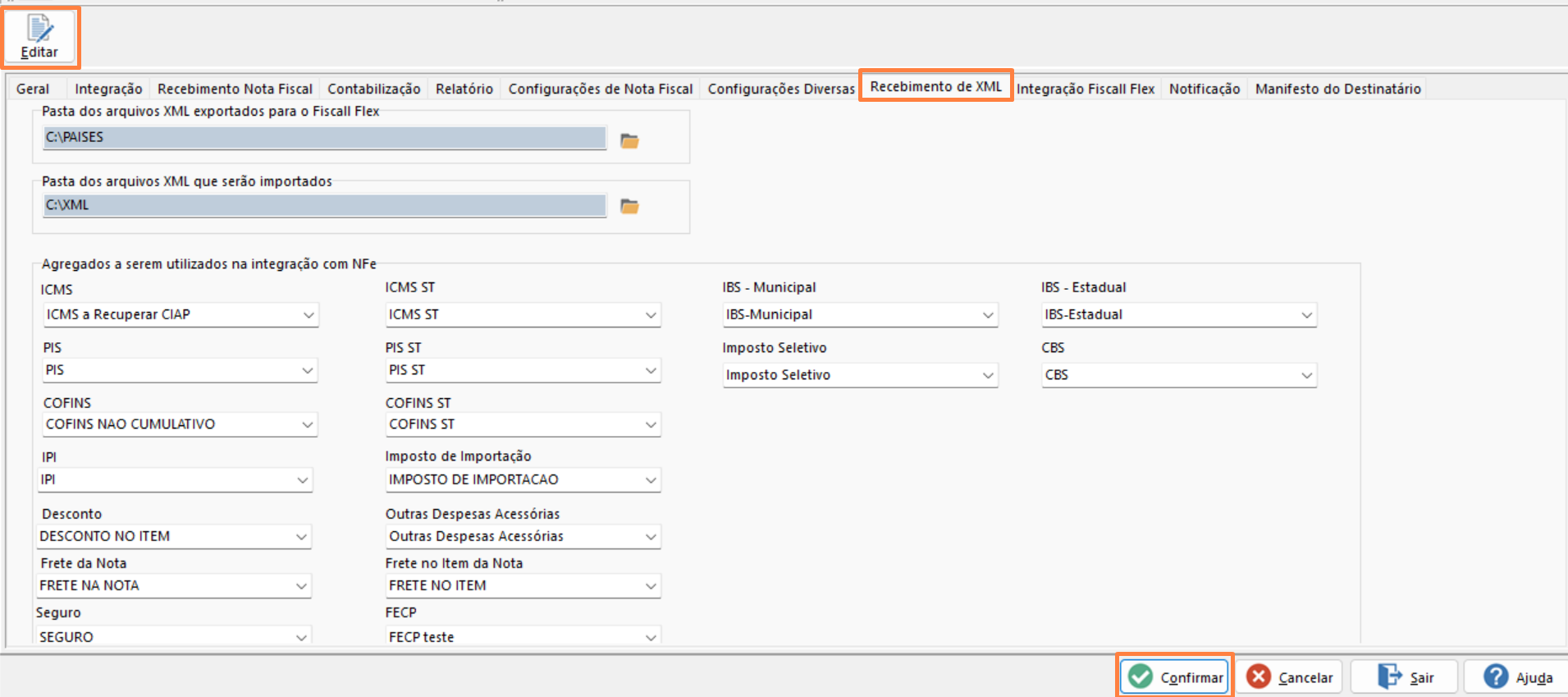Go to the Notificação tab
Screen dimensions: 1568x697
pos(1204,89)
